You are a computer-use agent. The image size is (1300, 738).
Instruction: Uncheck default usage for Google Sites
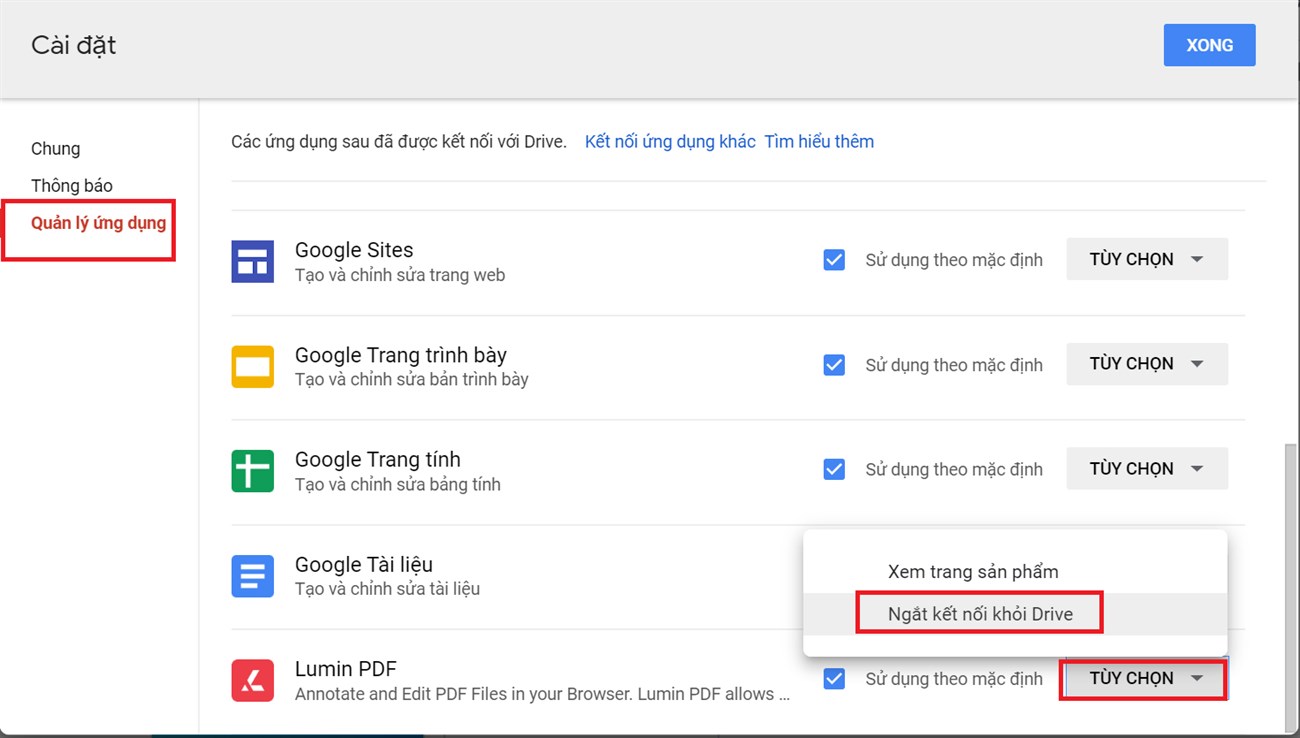834,259
